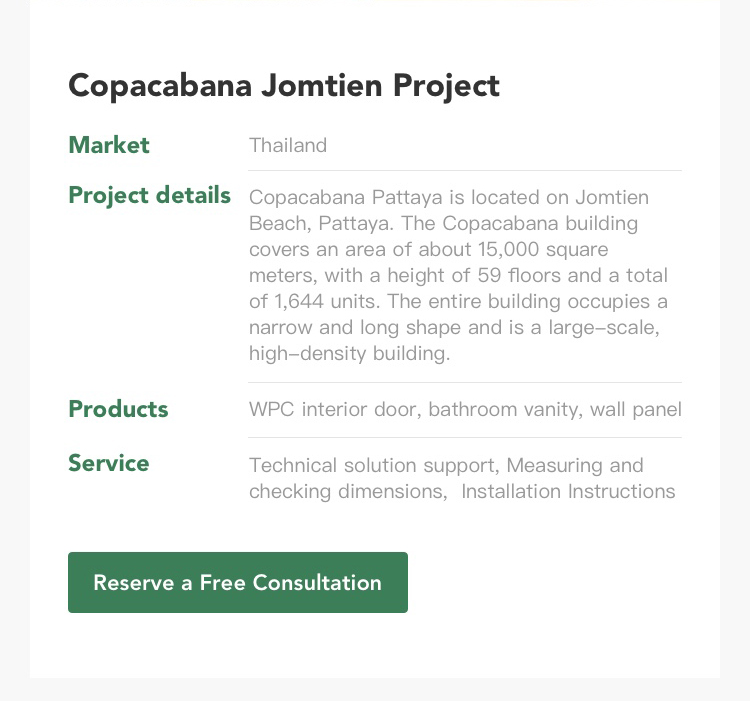The width and height of the screenshot is (750, 701).
Task: Click the Copacabana Jomtien Project heading
Action: click(x=284, y=86)
